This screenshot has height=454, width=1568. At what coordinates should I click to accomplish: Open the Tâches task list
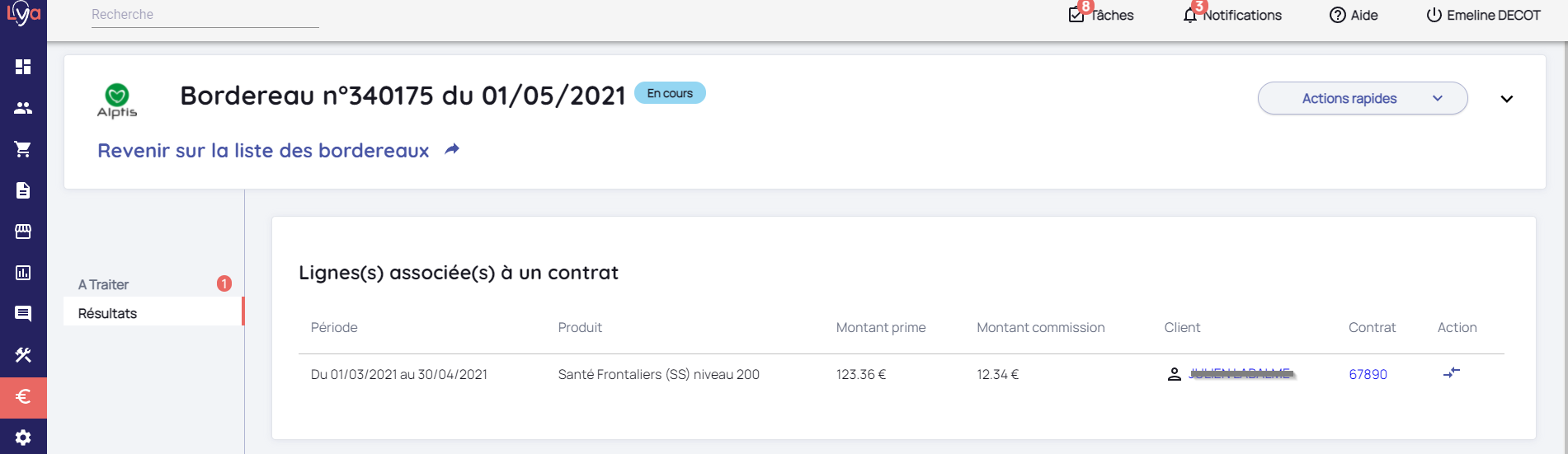coord(1101,15)
